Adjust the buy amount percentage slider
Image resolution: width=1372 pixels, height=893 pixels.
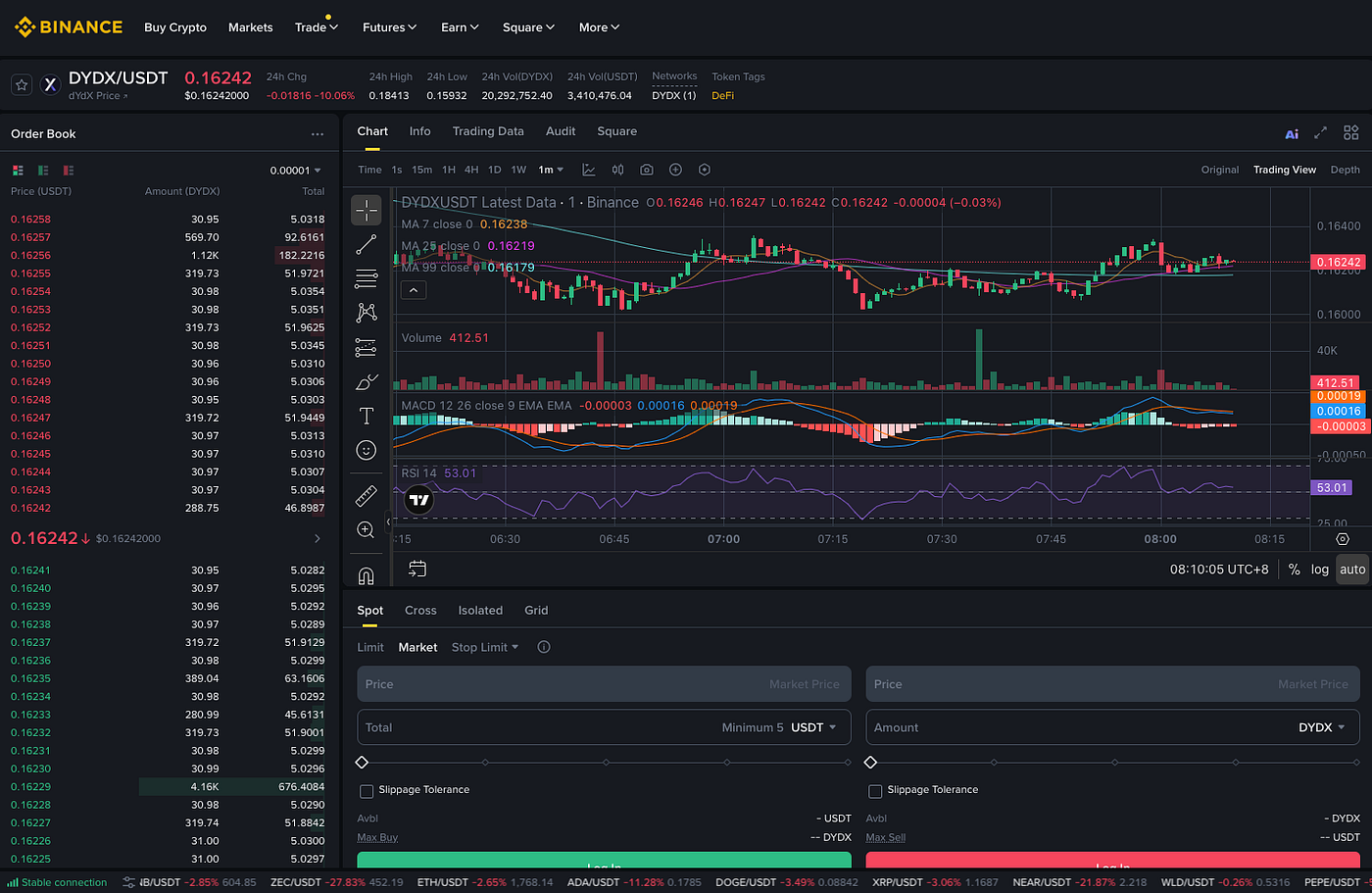point(604,763)
